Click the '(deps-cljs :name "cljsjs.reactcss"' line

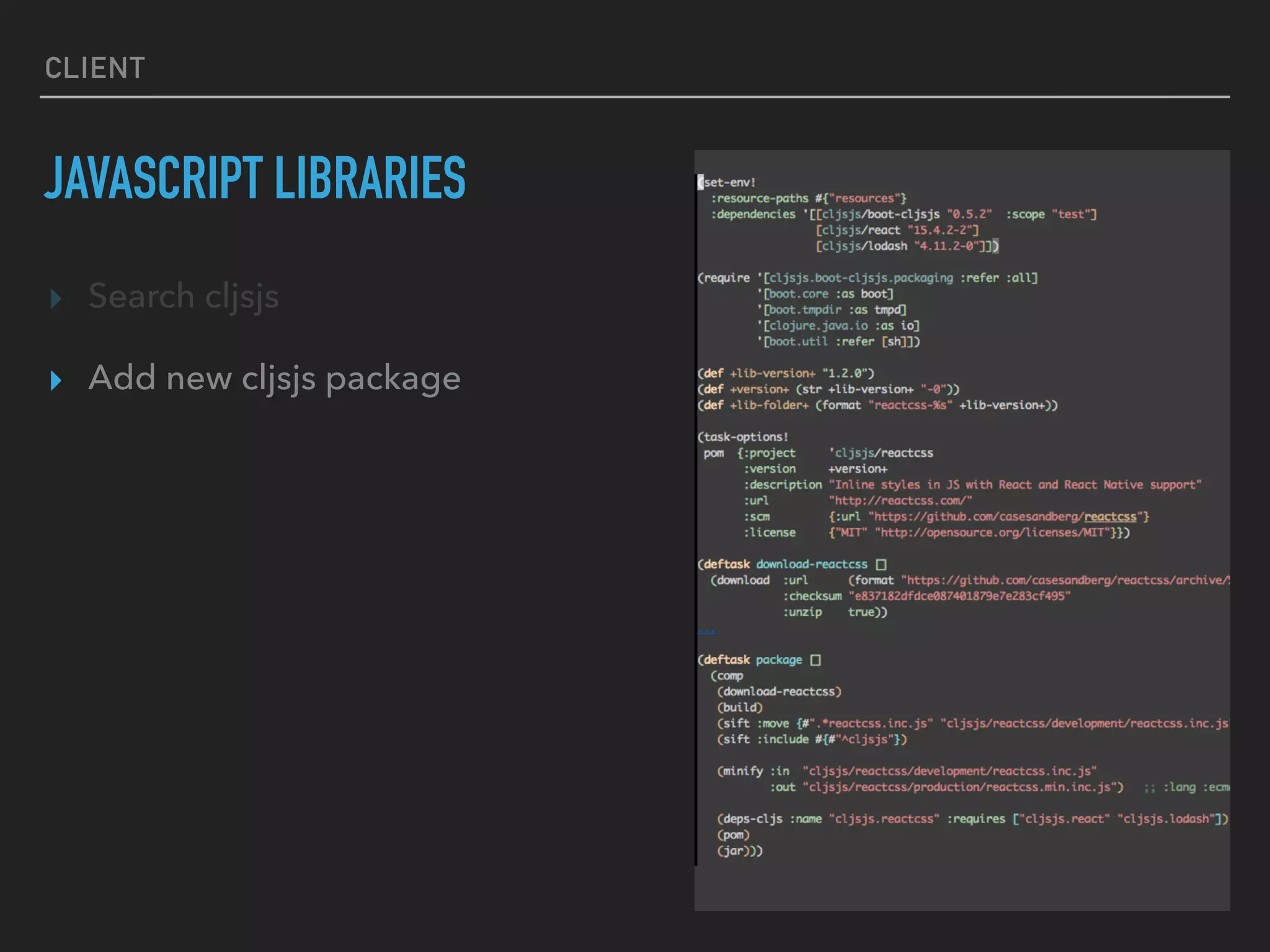click(973, 819)
